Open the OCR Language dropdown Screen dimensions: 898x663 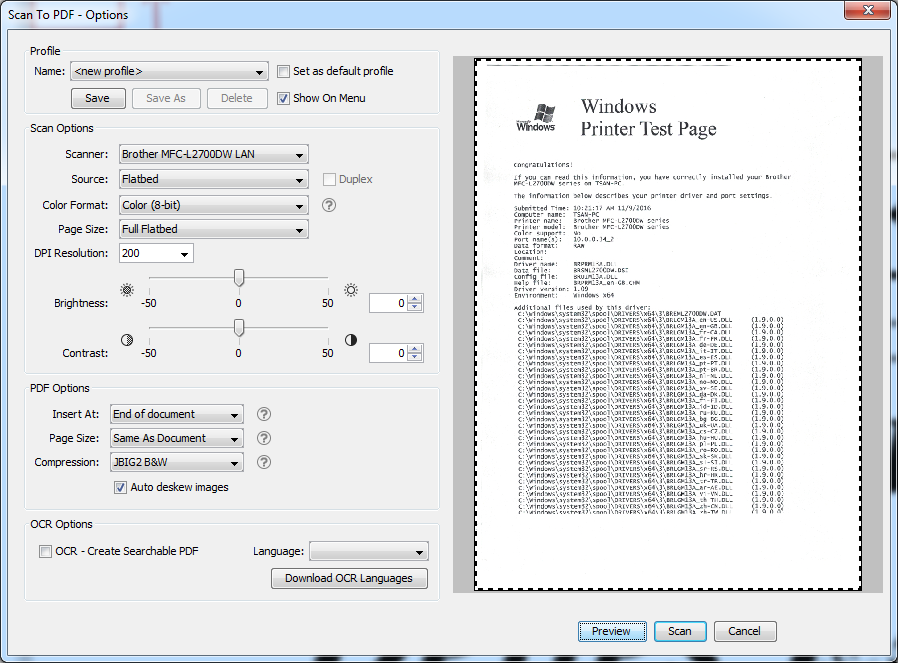tap(369, 551)
